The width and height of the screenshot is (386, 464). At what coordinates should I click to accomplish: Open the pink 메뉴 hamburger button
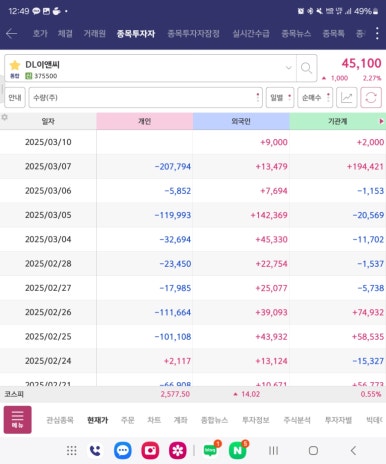tap(18, 420)
